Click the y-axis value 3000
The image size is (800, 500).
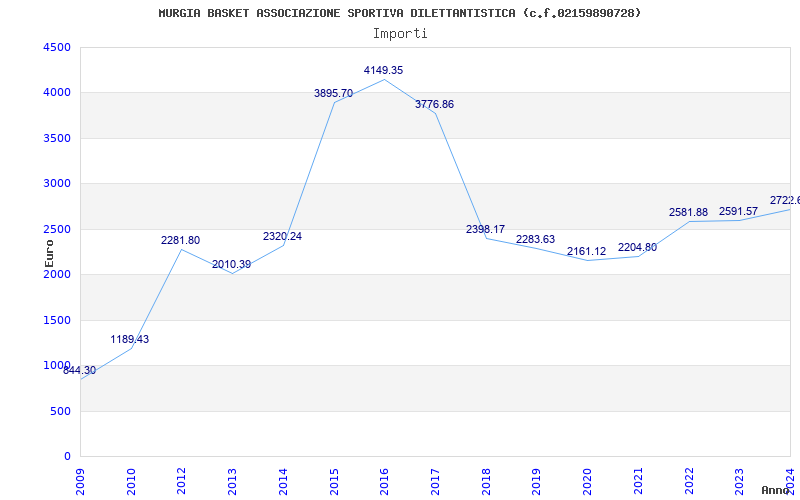(57, 184)
